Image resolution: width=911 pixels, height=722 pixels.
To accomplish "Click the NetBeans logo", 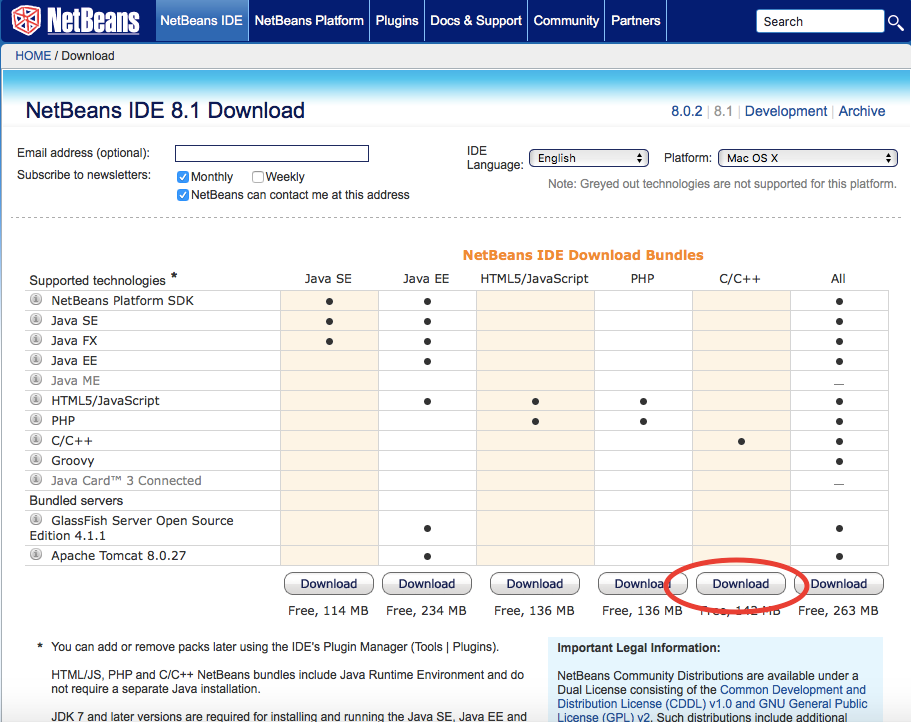I will tap(76, 21).
